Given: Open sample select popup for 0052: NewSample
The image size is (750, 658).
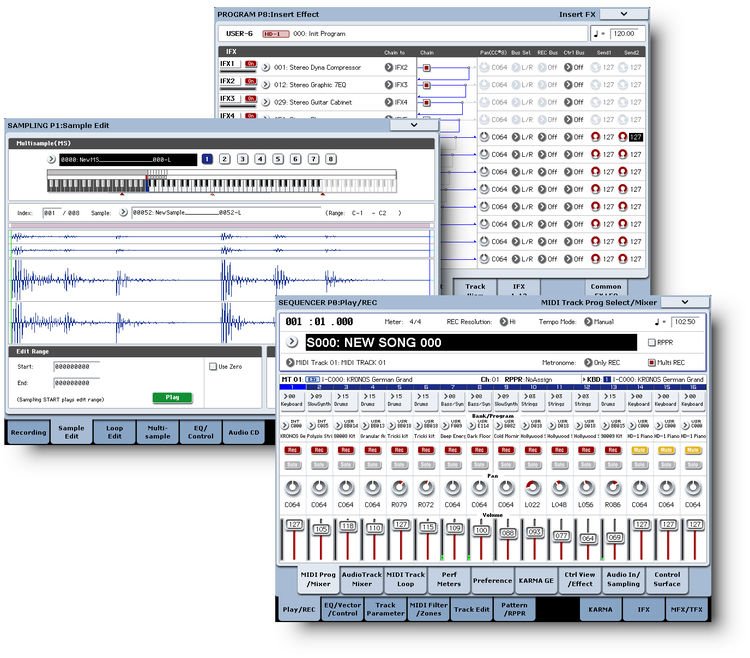Looking at the screenshot, I should 124,212.
